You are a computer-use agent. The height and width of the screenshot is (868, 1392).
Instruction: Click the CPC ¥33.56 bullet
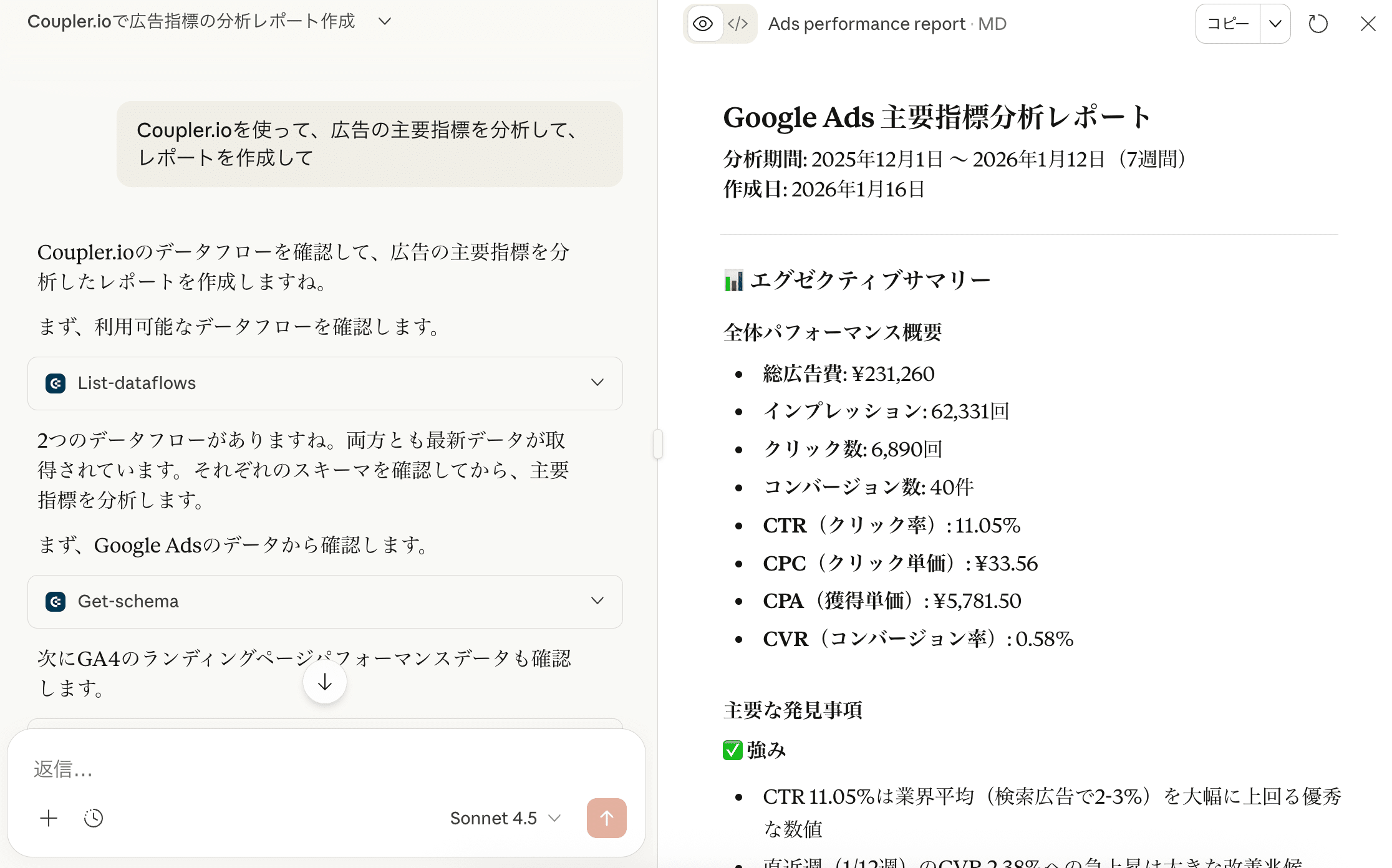click(901, 563)
